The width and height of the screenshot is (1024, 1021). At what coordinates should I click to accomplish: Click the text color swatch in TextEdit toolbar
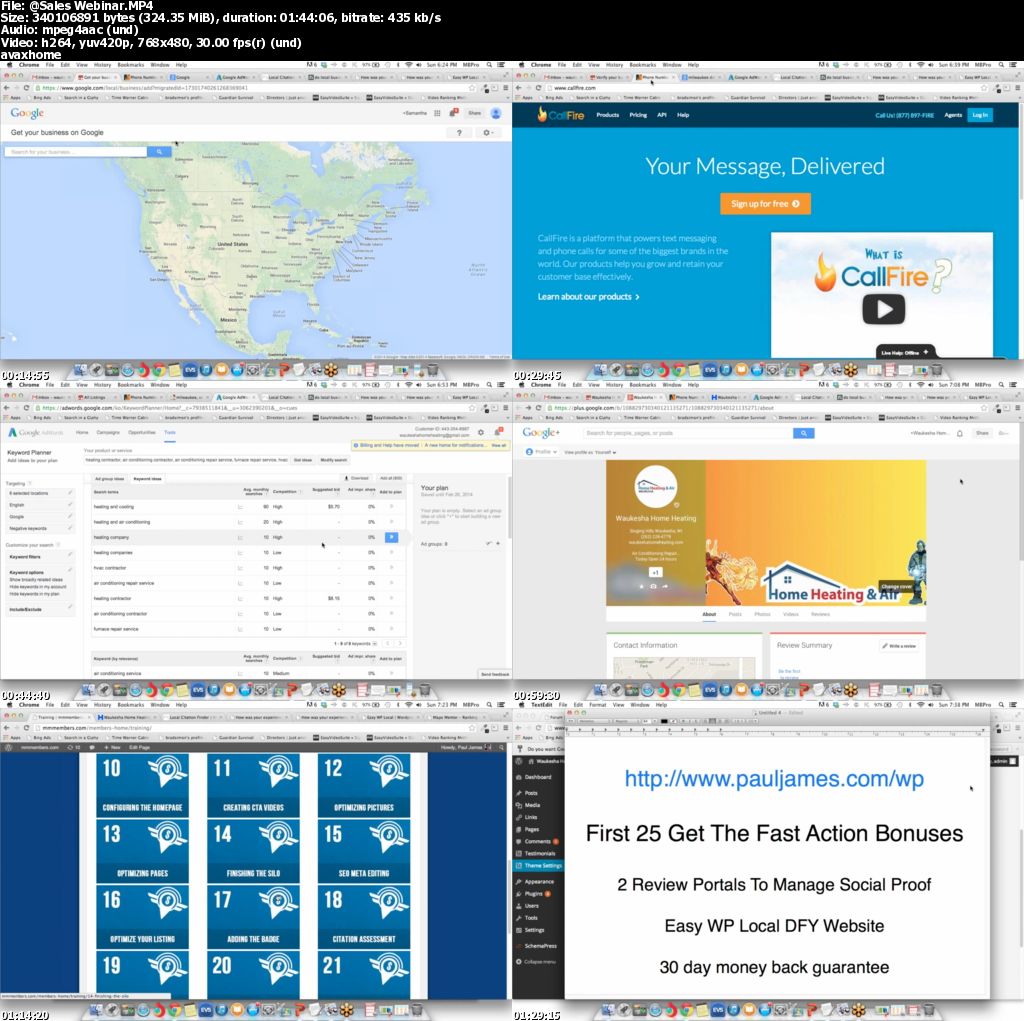tap(664, 721)
